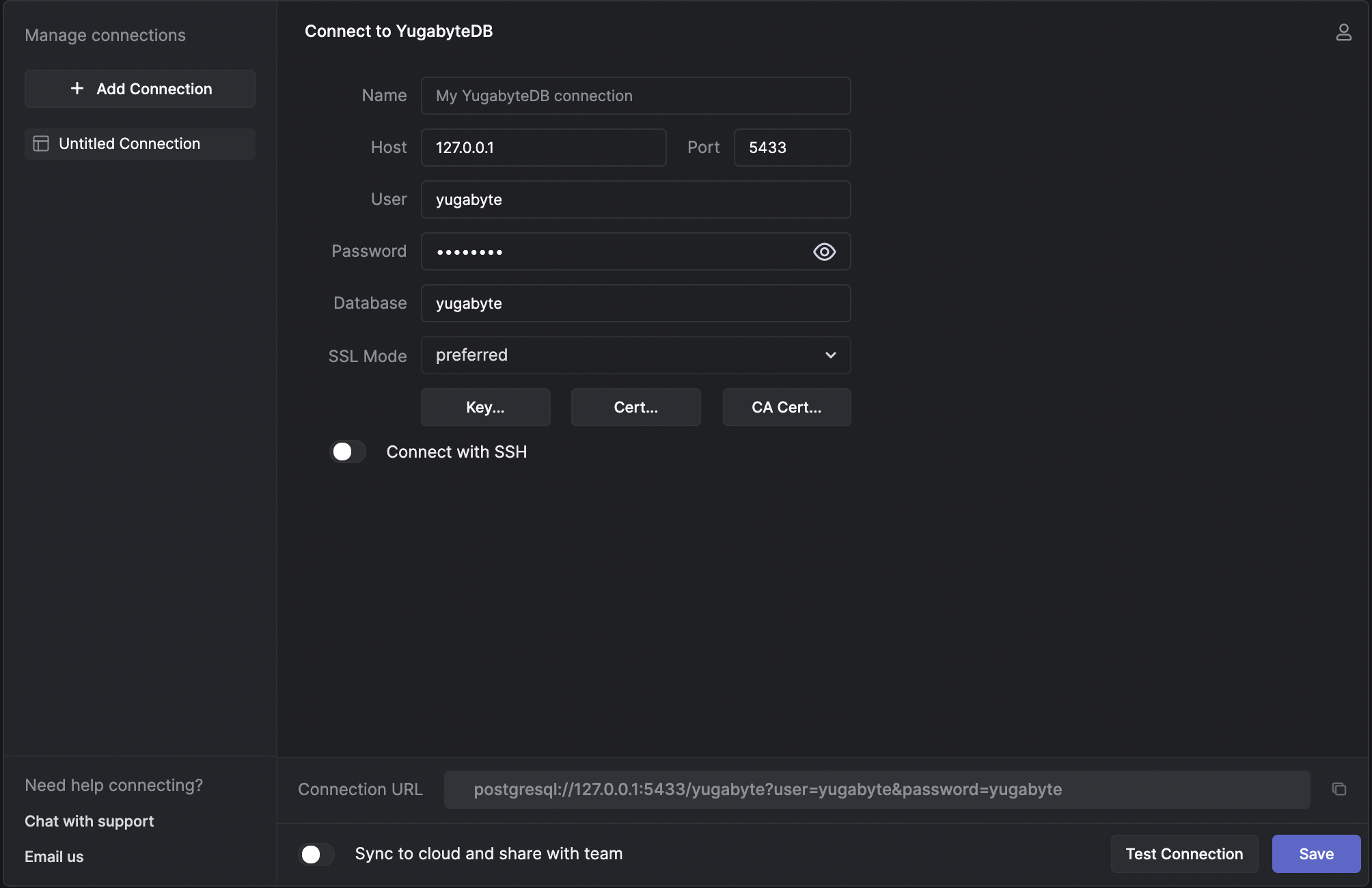Open Chat with support
Screen dimensions: 1372x888
89,821
